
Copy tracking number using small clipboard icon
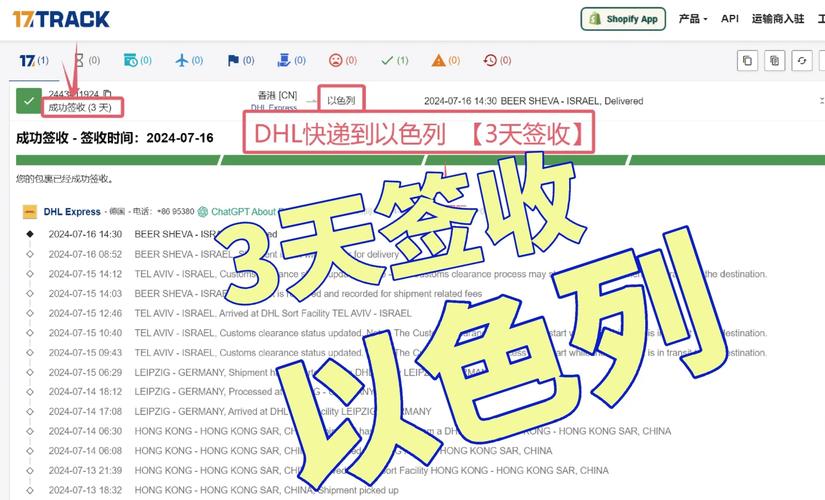coord(107,94)
